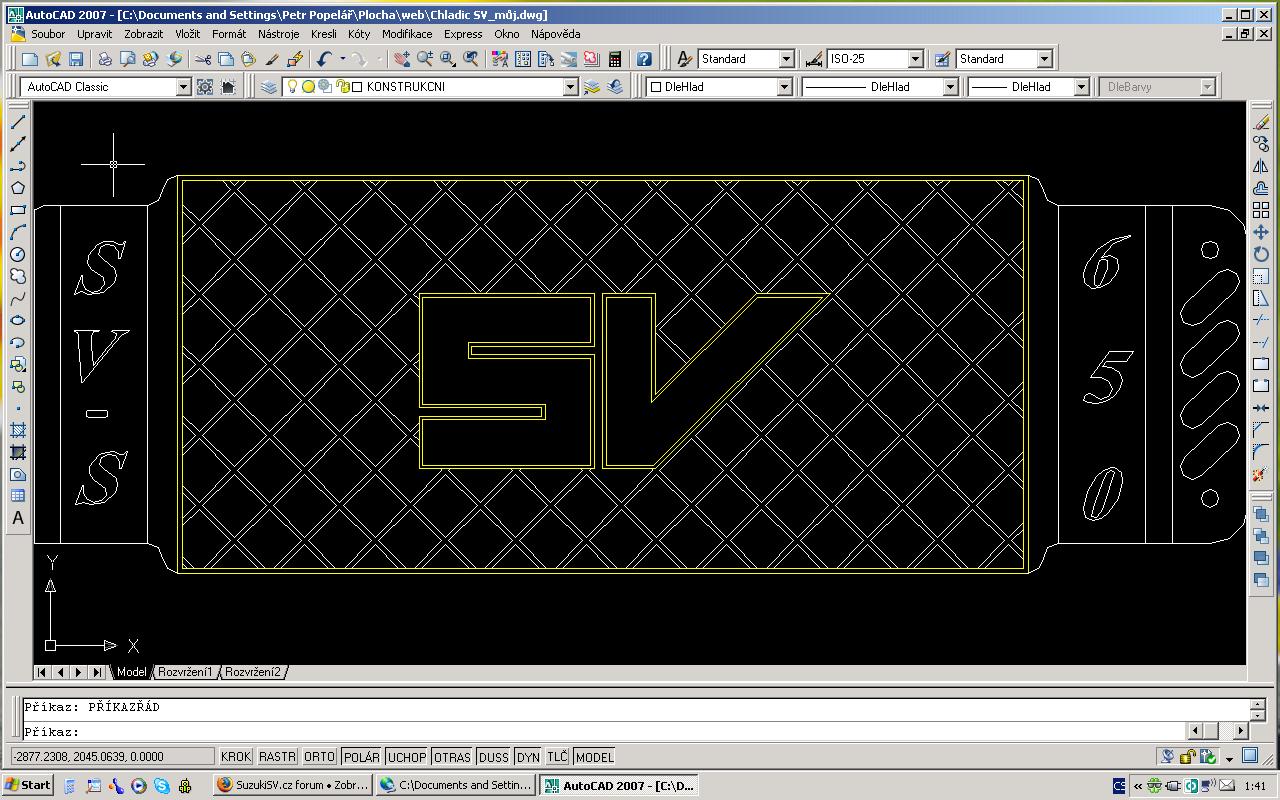Open the Standard table style dropdown
The width and height of the screenshot is (1280, 800).
pyautogui.click(x=1044, y=59)
